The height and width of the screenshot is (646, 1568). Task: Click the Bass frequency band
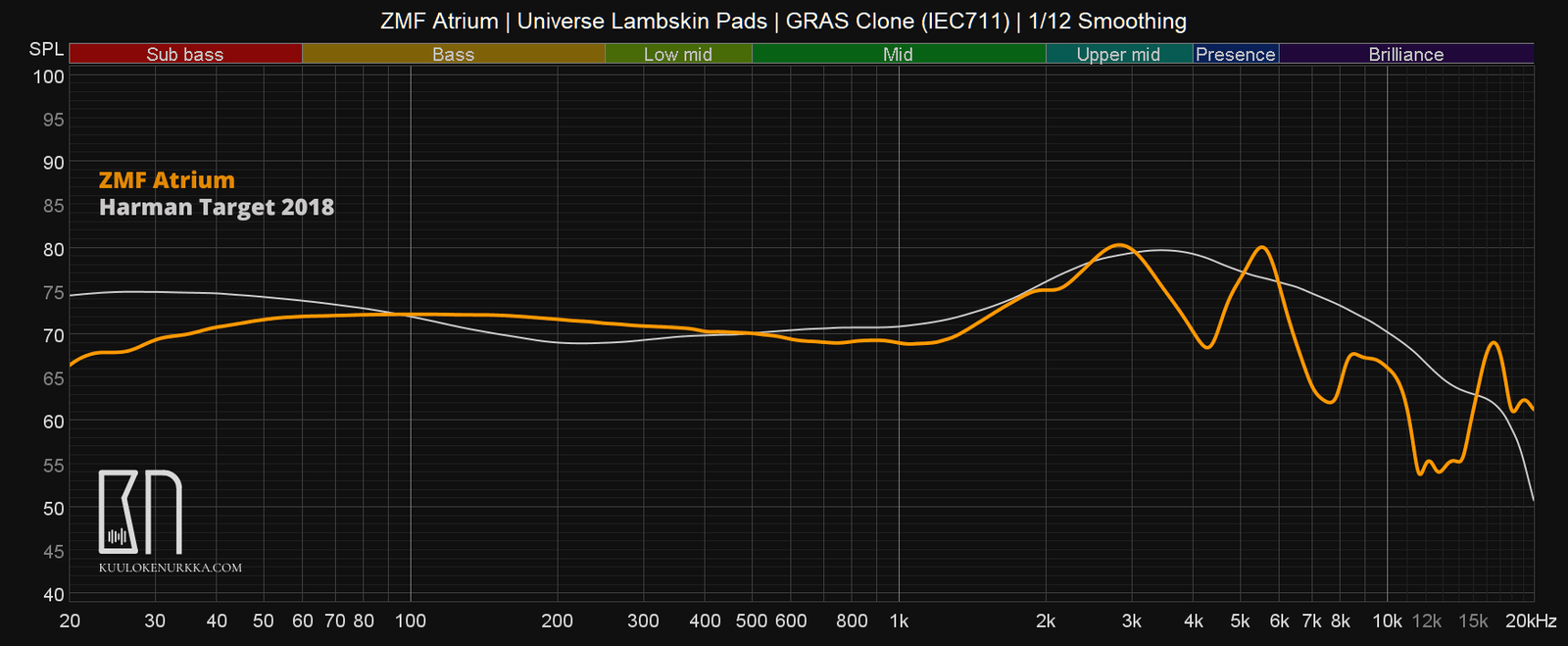(453, 55)
